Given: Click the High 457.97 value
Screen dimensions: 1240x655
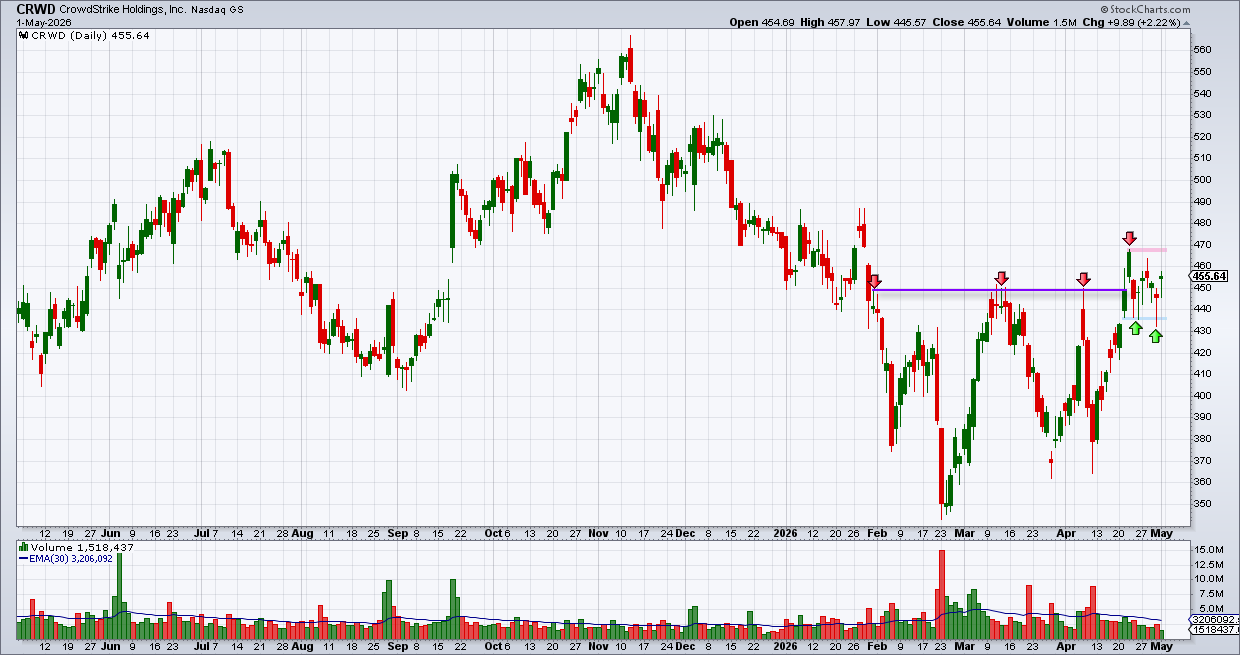Looking at the screenshot, I should click(x=832, y=22).
